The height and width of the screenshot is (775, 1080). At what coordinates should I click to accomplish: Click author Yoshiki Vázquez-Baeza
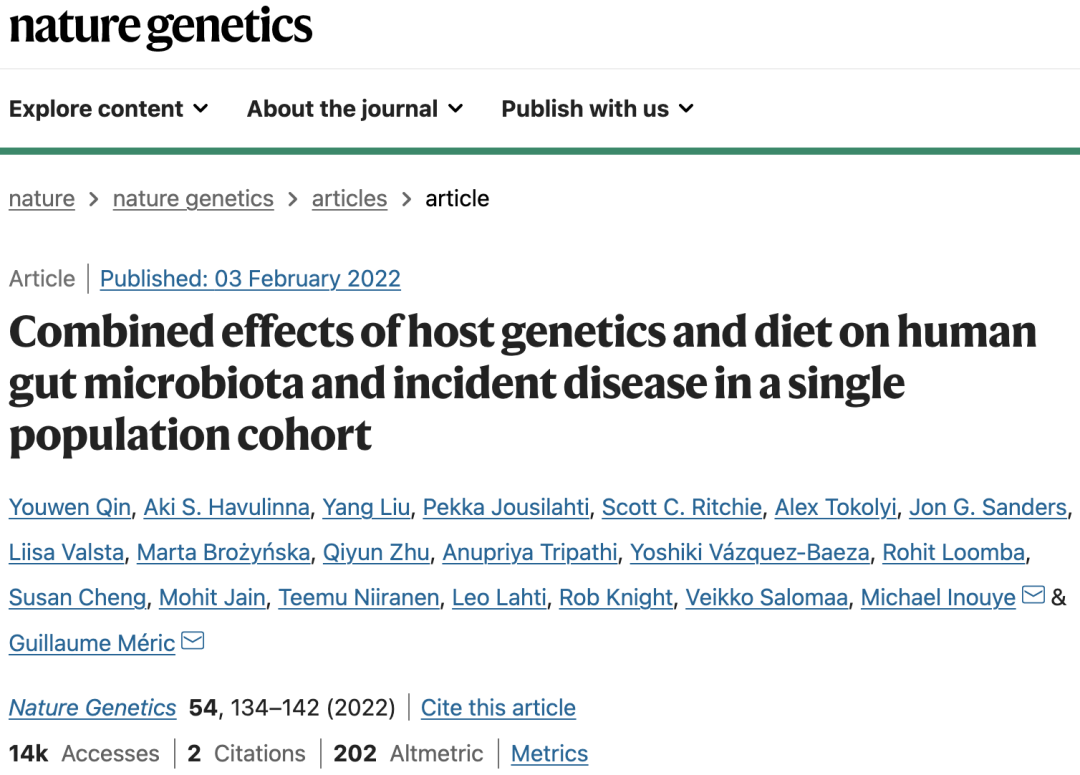[750, 552]
